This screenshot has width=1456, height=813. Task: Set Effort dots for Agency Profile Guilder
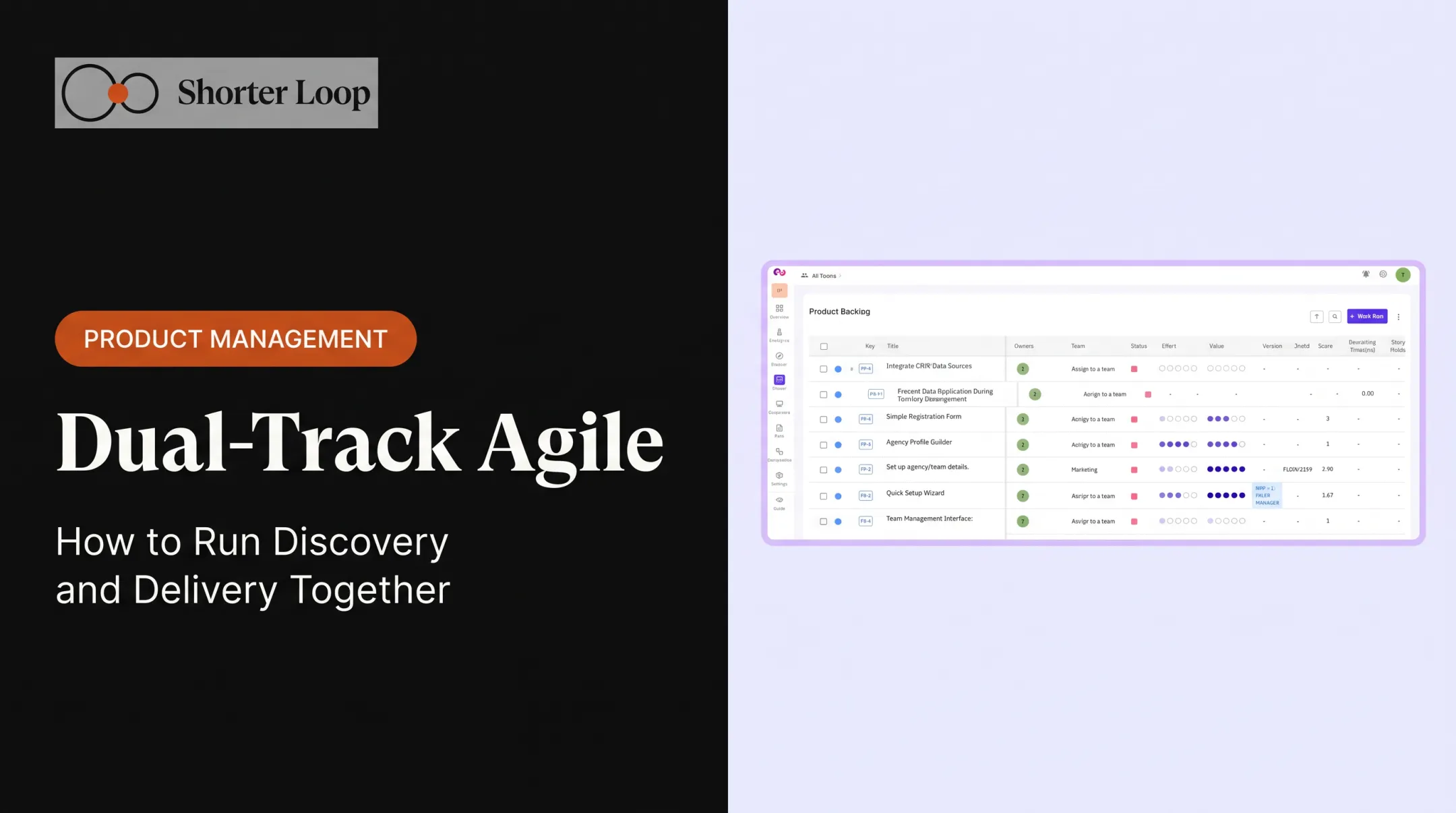tap(1178, 445)
